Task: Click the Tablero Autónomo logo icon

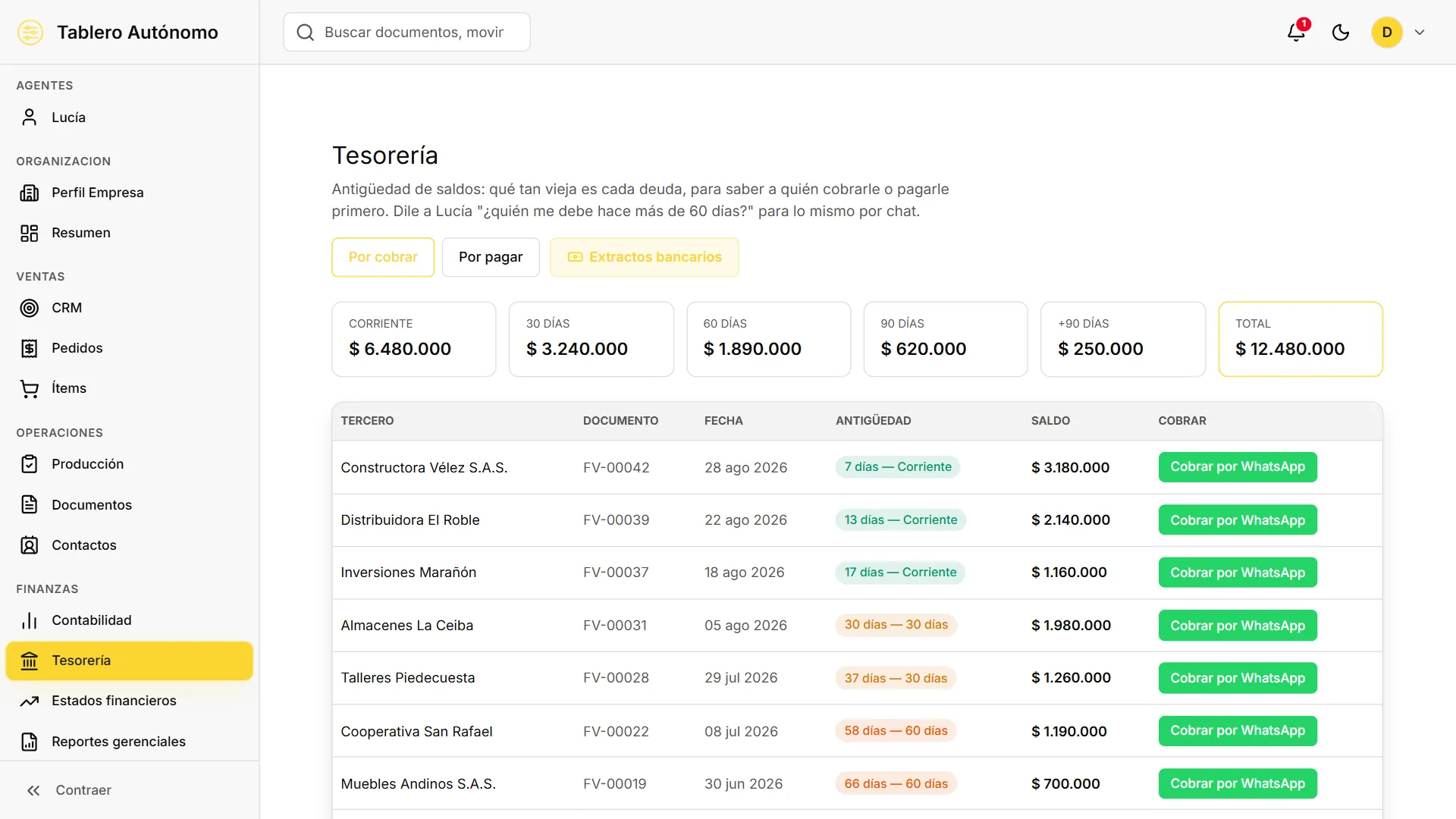Action: pos(30,32)
